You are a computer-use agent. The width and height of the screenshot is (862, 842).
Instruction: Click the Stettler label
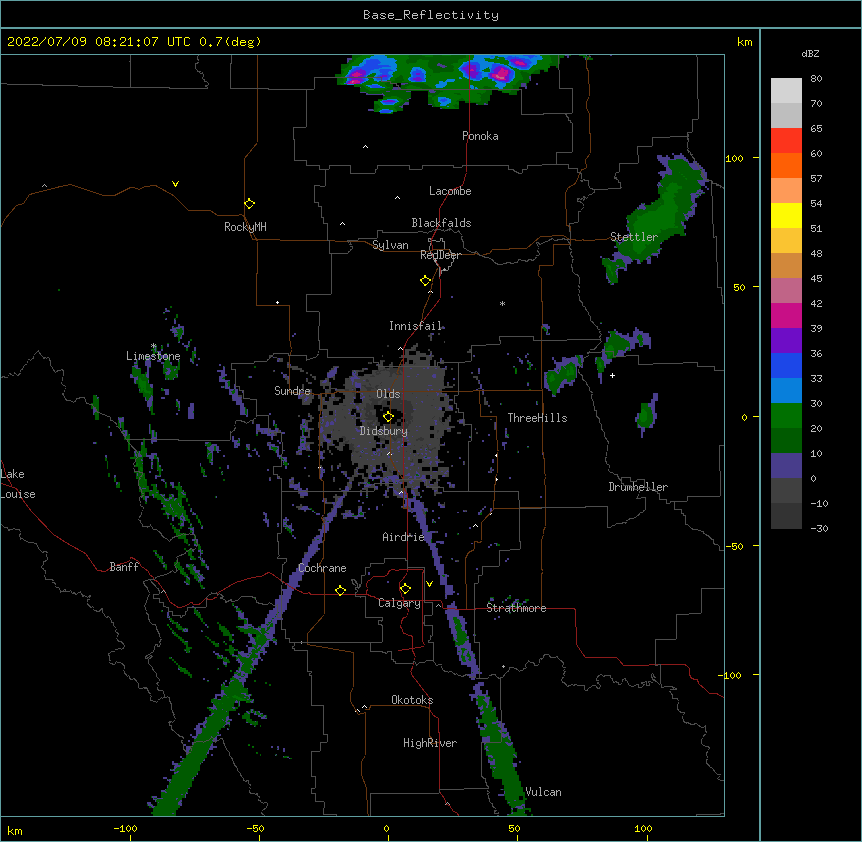(634, 237)
